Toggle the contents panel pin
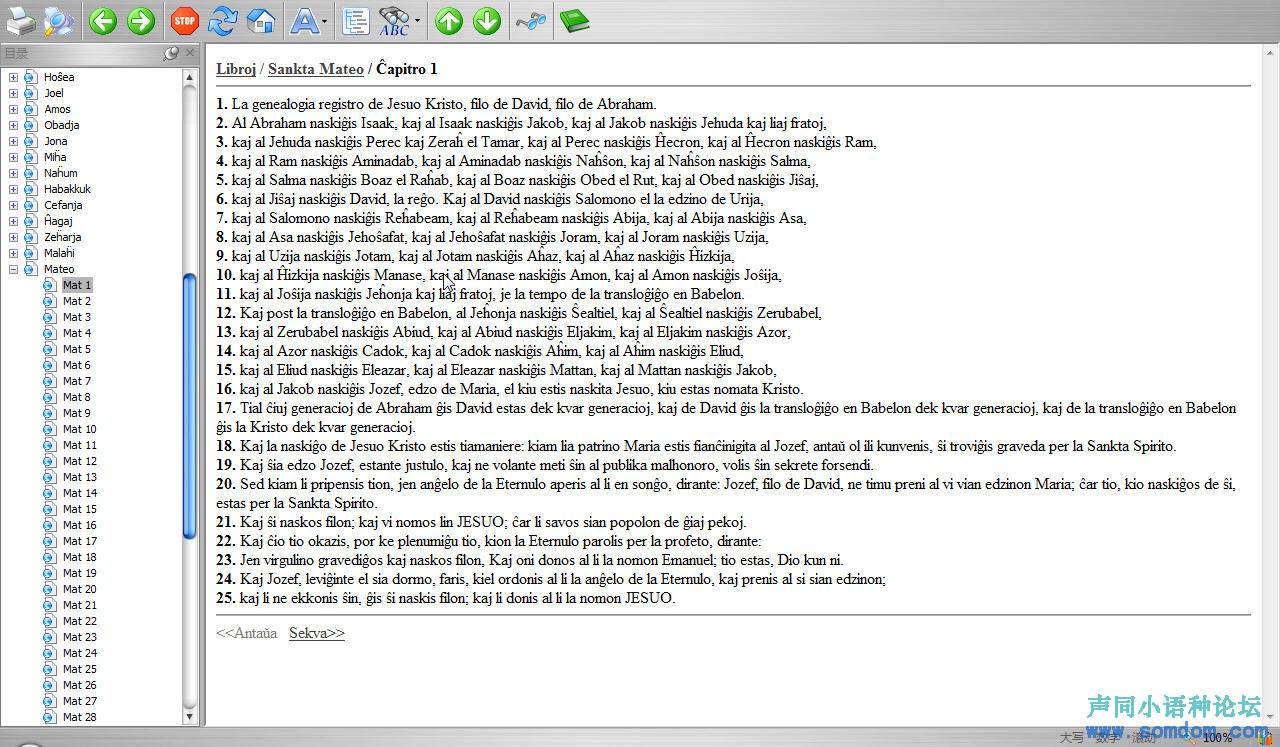Viewport: 1280px width, 747px height. click(171, 53)
